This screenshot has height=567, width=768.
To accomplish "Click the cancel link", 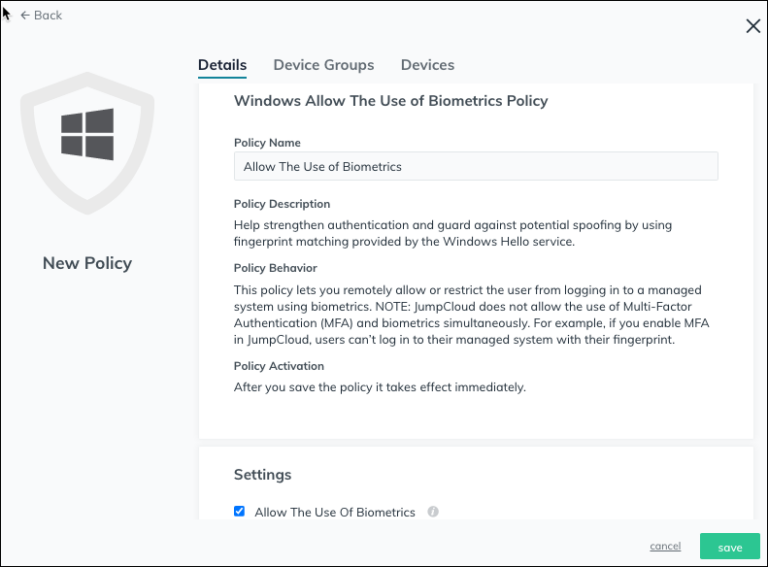I will point(665,546).
